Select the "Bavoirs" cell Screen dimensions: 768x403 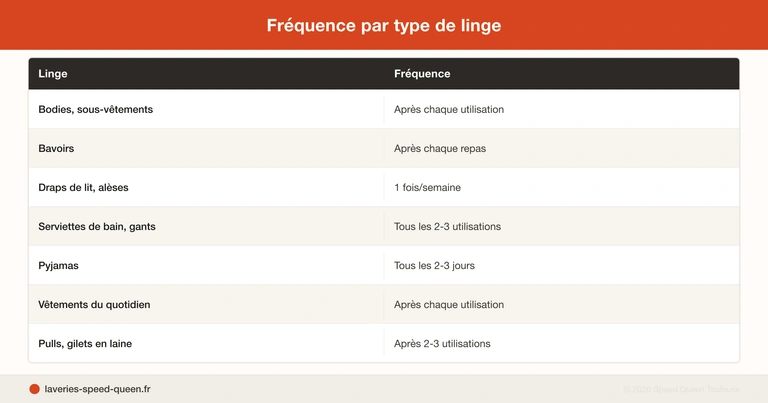point(57,148)
